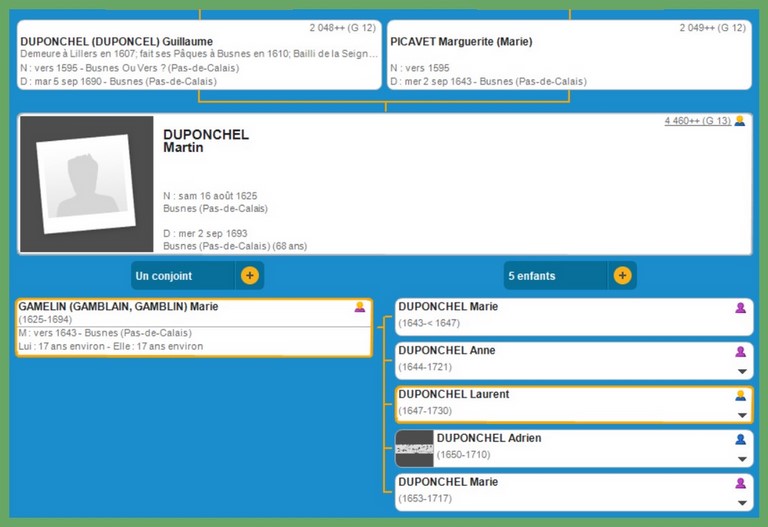This screenshot has width=768, height=527.
Task: Expand dropdown arrow for Marie (1653-1717)
Action: click(741, 503)
